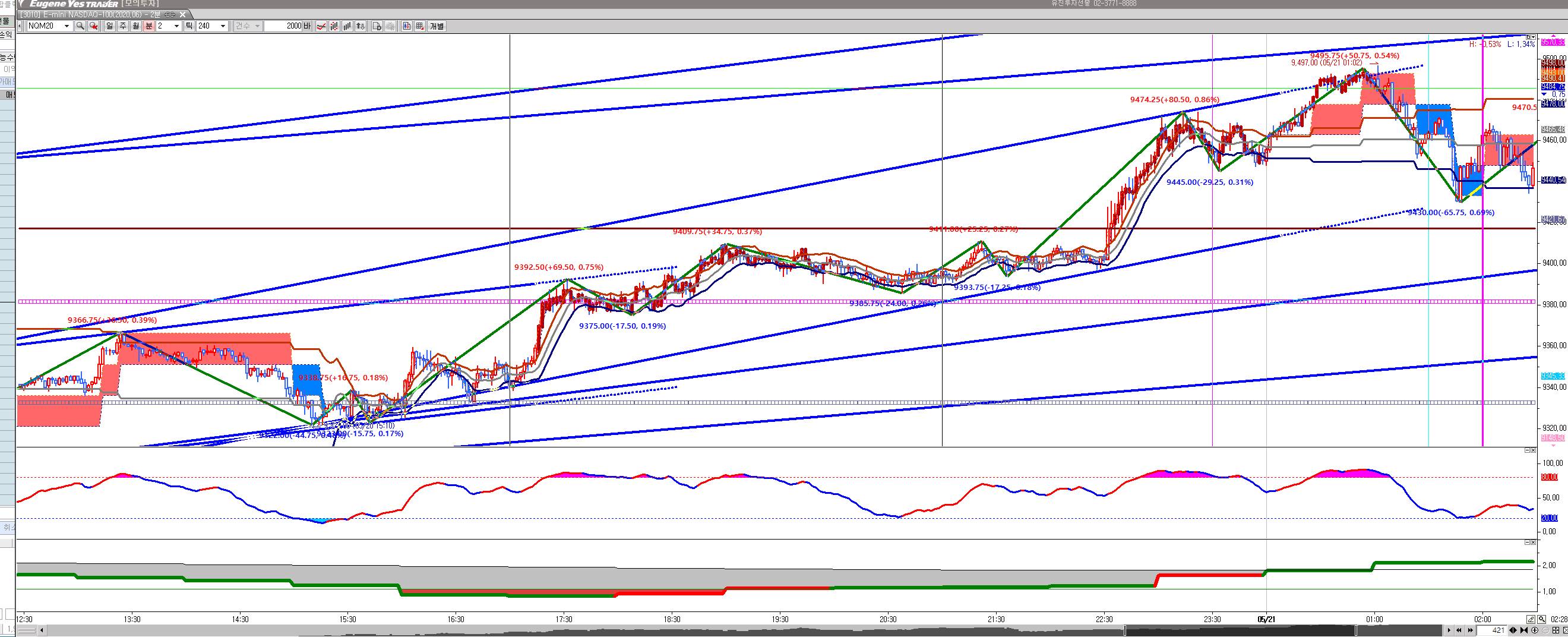This screenshot has width=1568, height=637.
Task: Click the grid table toolbar icon
Action: click(x=420, y=26)
